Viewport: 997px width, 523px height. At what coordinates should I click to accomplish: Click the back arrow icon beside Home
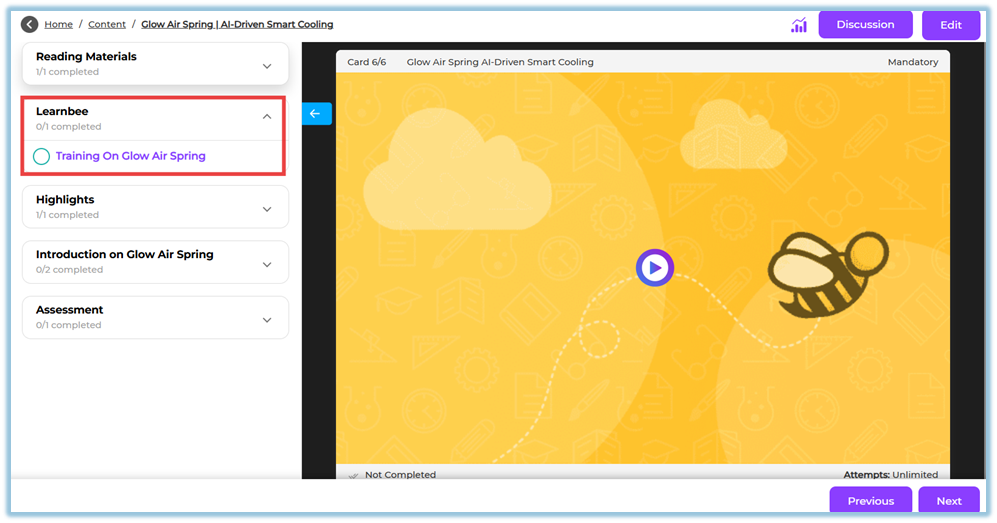point(29,24)
